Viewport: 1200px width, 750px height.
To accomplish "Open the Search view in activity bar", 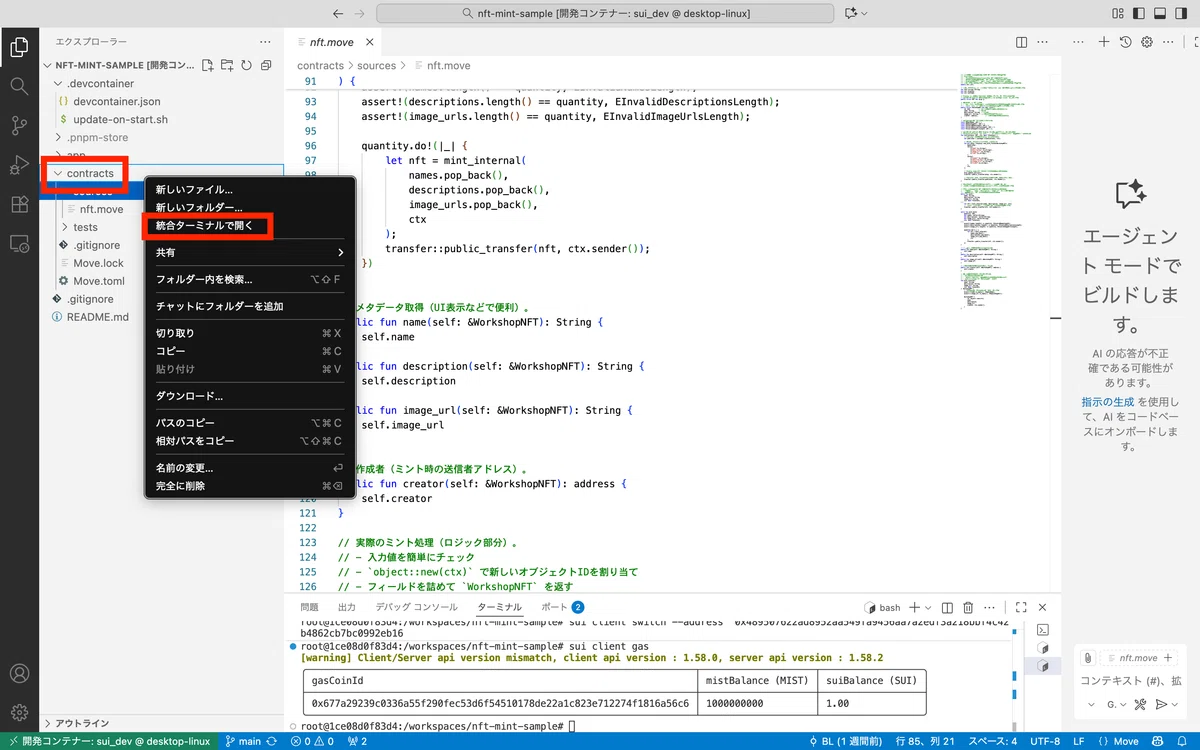I will point(19,86).
